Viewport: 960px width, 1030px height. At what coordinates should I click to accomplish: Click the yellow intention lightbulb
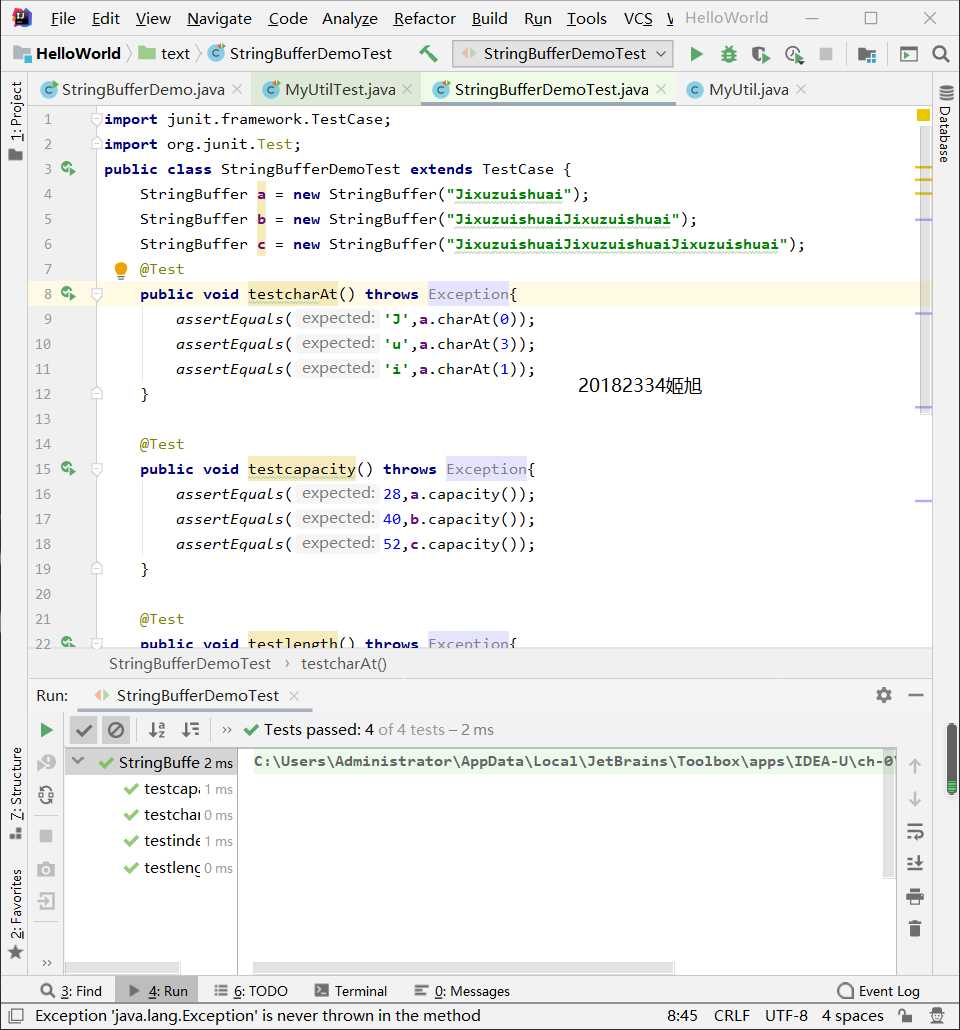tap(120, 269)
